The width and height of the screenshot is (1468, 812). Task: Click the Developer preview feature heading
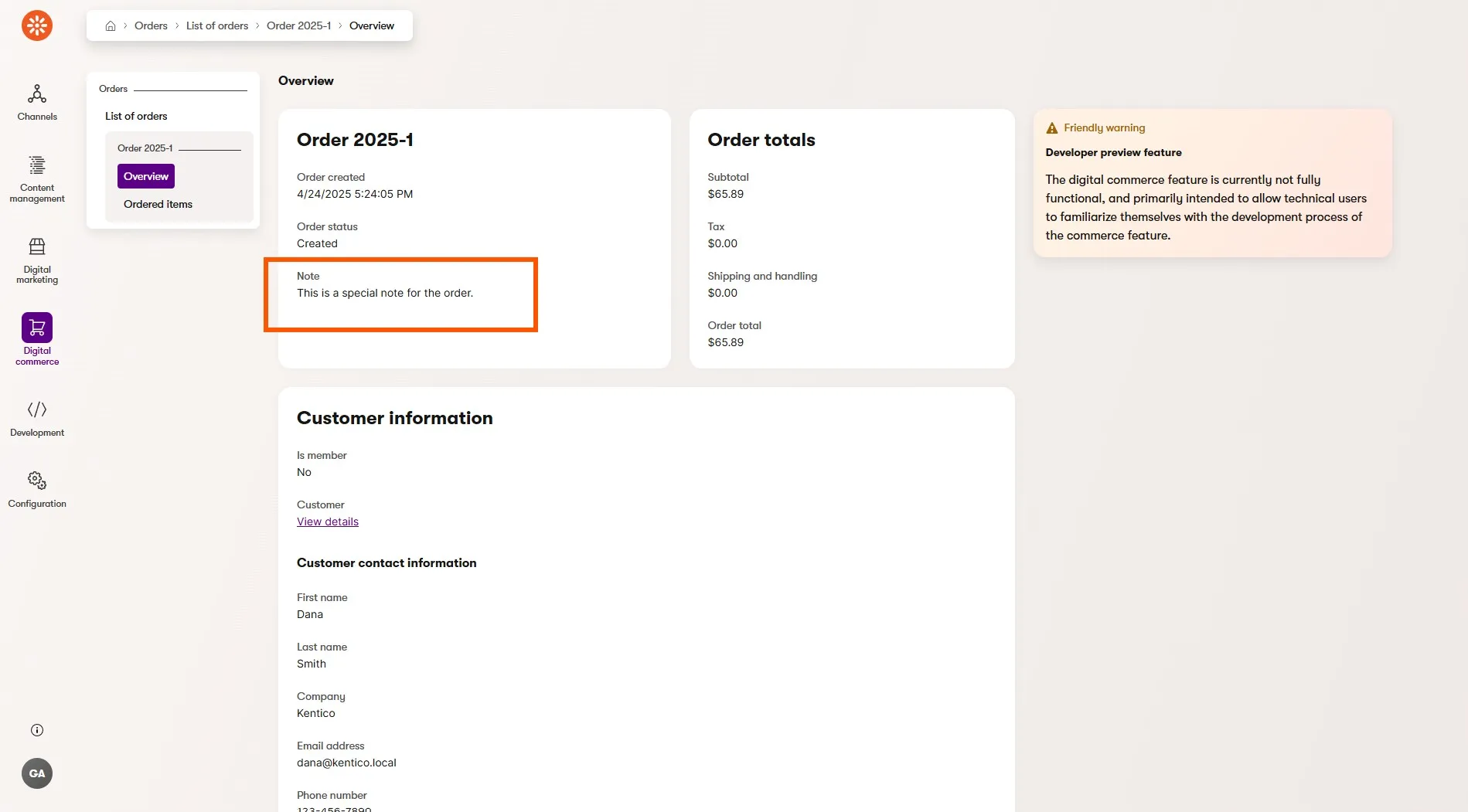1113,152
